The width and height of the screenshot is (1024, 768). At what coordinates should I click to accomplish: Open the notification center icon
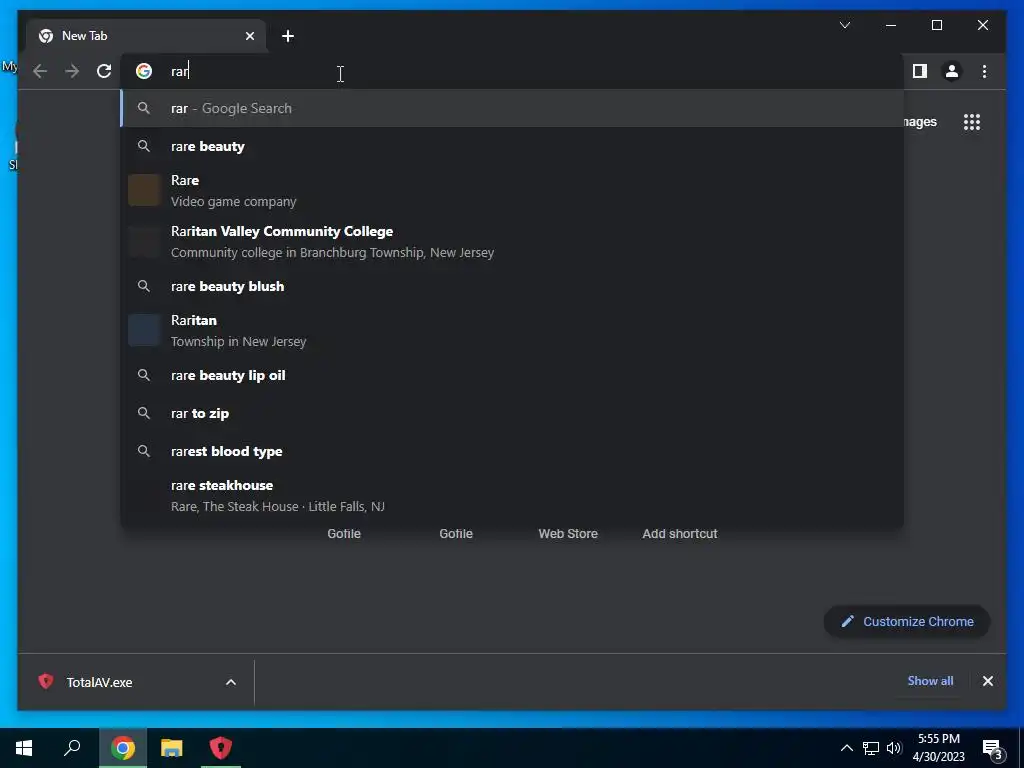click(x=993, y=749)
